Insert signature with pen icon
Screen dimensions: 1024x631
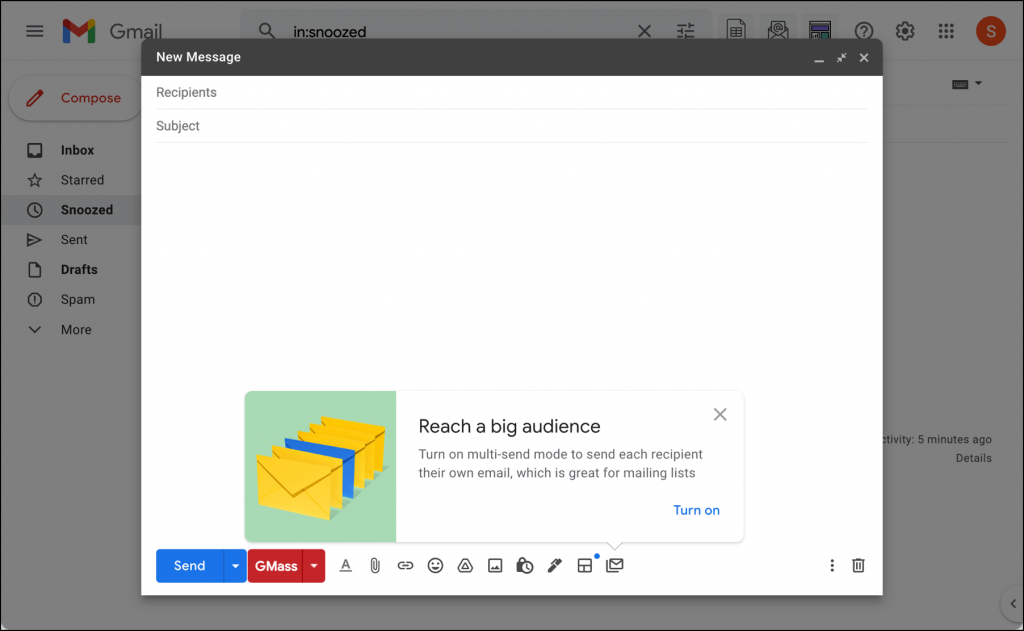[554, 566]
